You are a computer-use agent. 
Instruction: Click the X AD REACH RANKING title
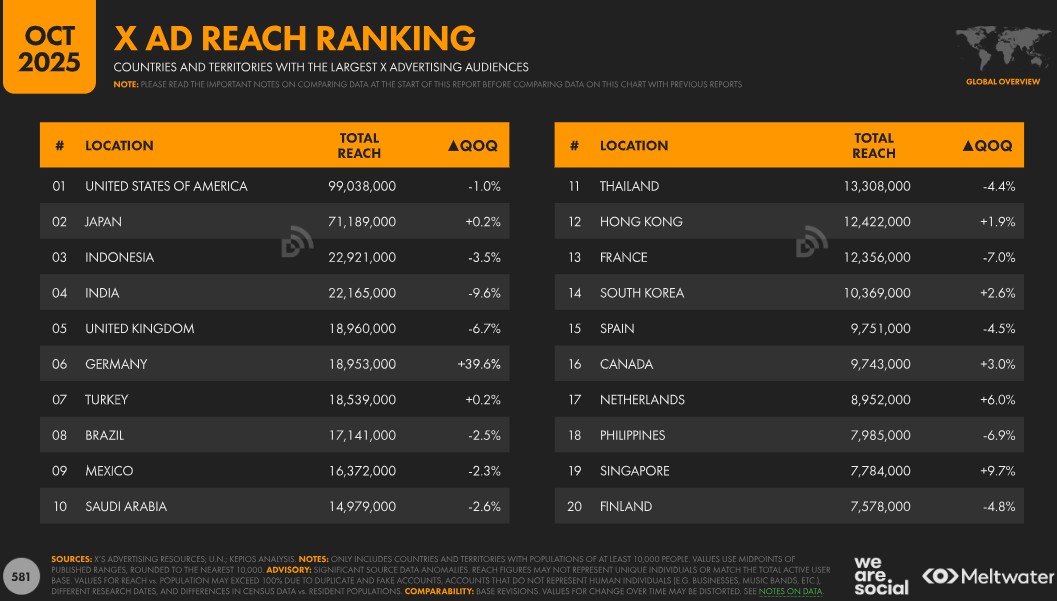pos(295,38)
